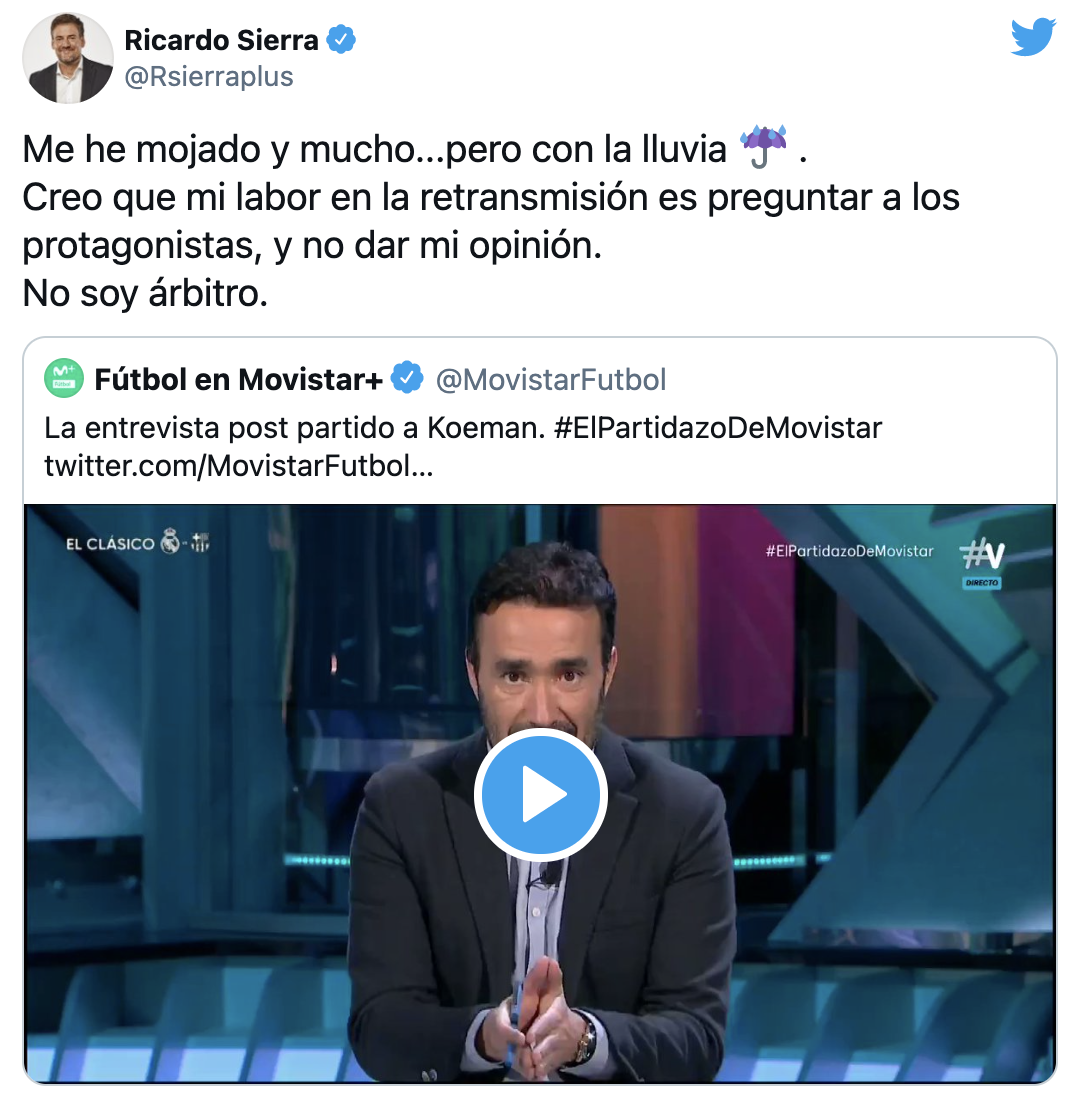Click Ricardo Sierra's blue verified badge

[342, 39]
